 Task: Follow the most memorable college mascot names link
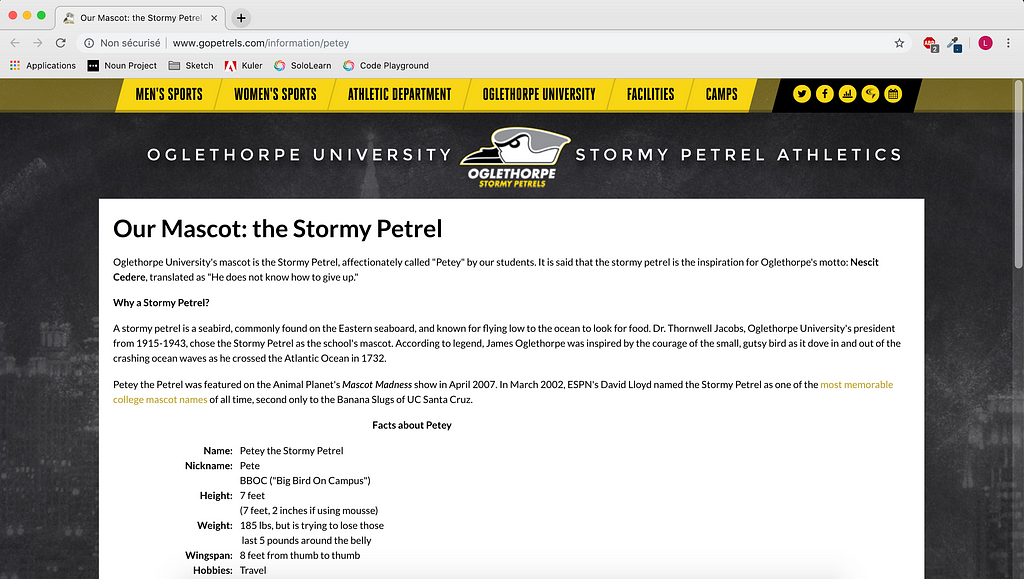coord(503,392)
